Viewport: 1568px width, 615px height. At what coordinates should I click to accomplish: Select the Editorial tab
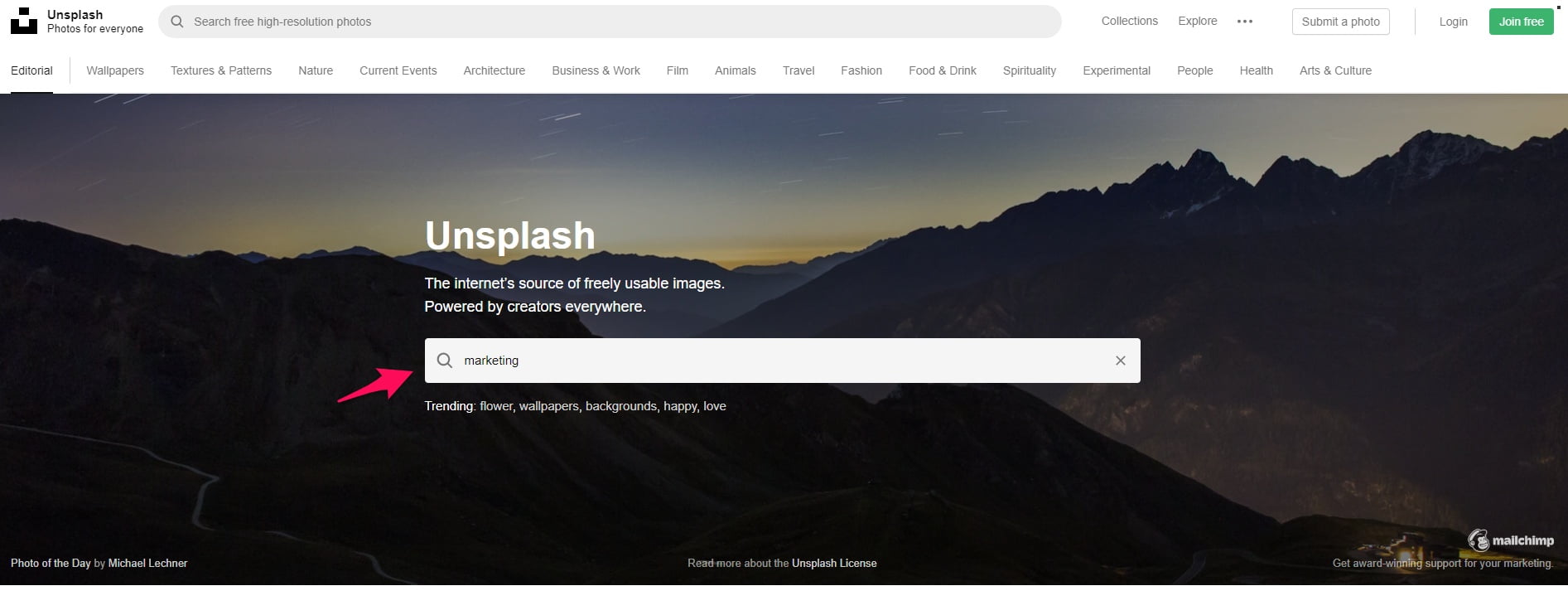[31, 70]
